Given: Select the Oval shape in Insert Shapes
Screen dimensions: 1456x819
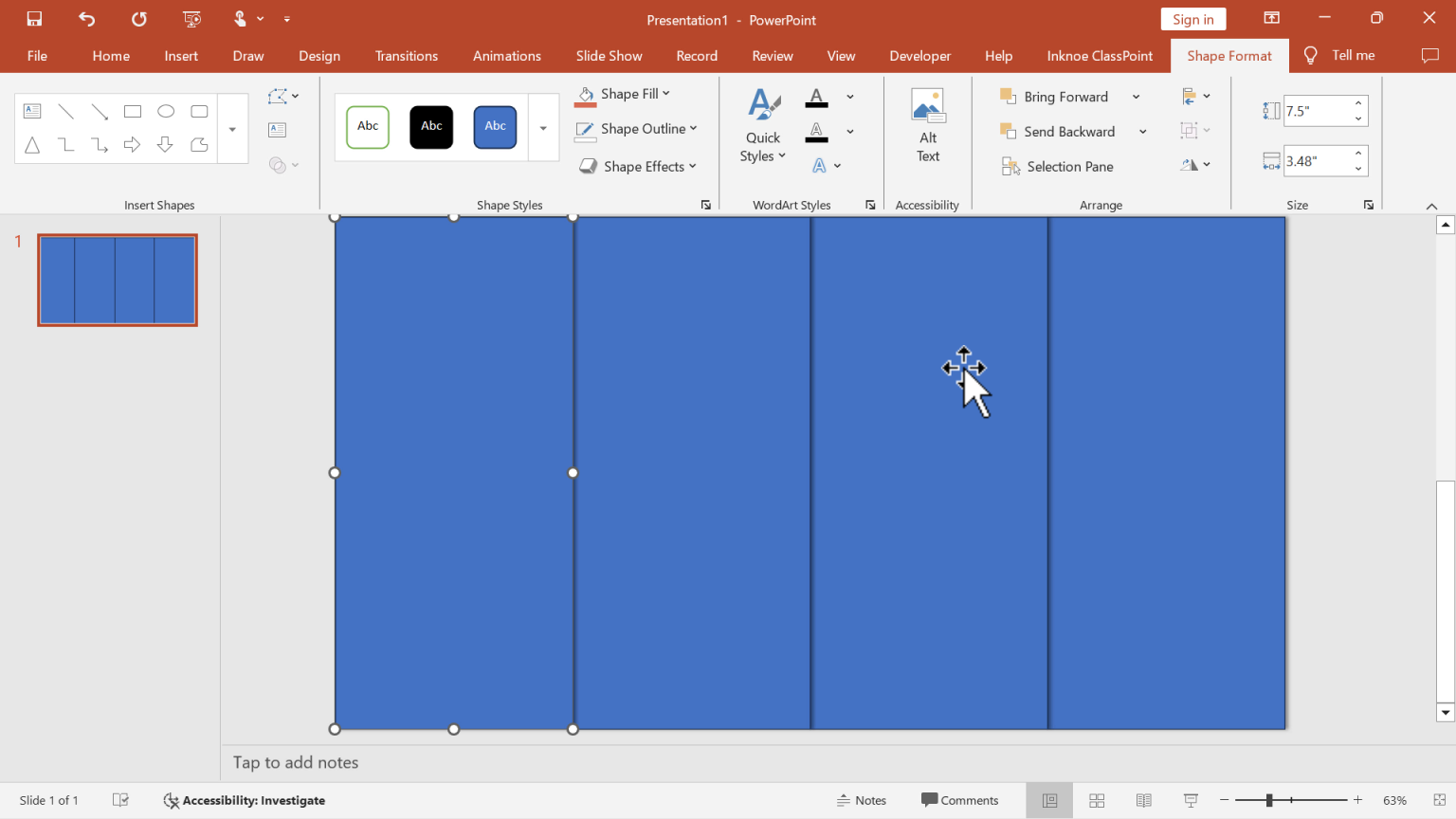Looking at the screenshot, I should [166, 111].
